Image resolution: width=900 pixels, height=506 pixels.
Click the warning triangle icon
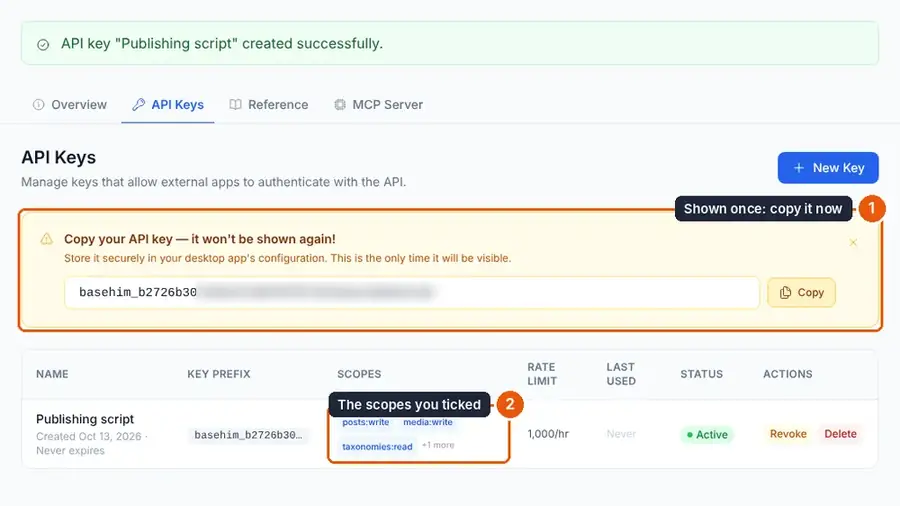tap(46, 239)
